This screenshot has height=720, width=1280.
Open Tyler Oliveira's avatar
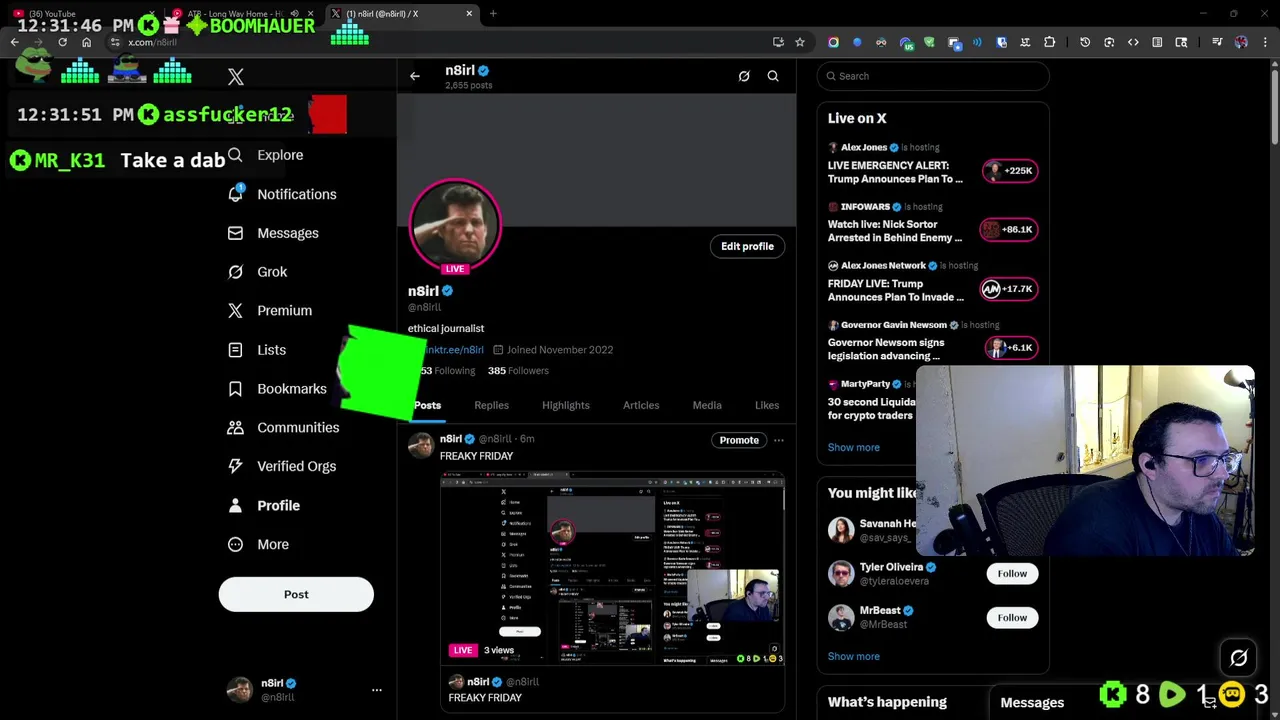click(841, 574)
